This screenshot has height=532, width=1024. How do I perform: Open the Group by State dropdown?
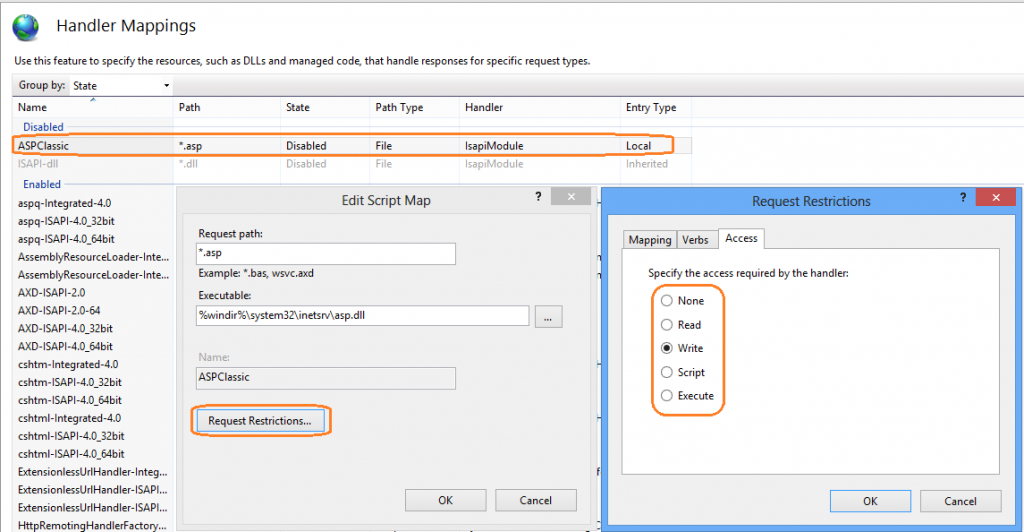tap(121, 86)
